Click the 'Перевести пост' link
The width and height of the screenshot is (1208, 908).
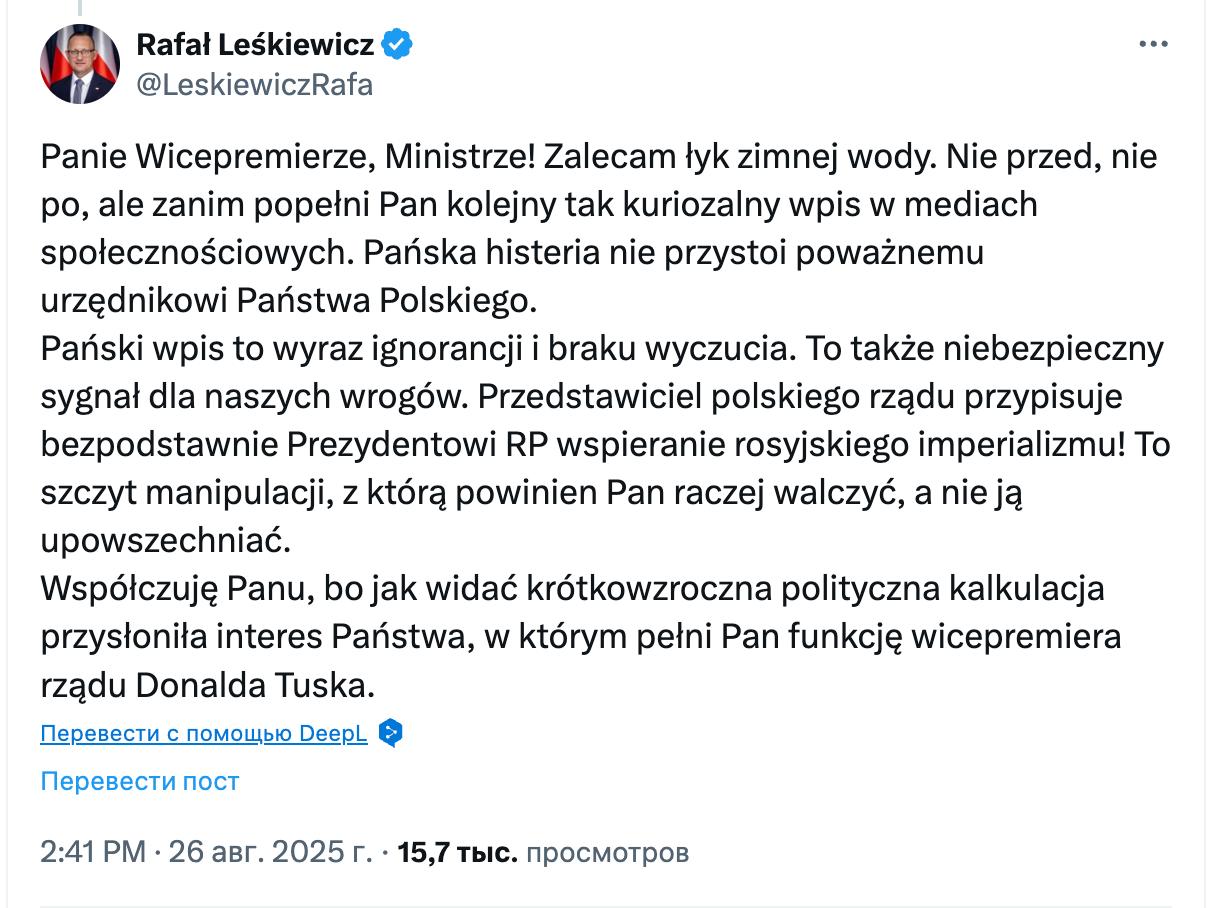[140, 781]
